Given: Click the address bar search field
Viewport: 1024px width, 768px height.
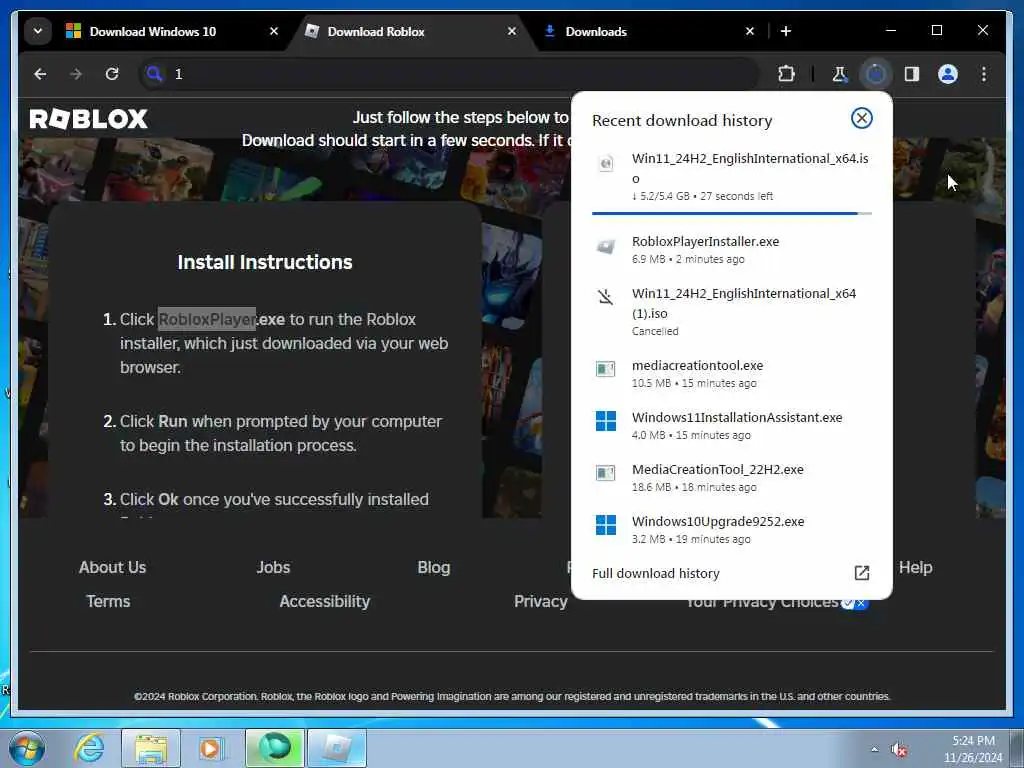Looking at the screenshot, I should click(x=449, y=74).
